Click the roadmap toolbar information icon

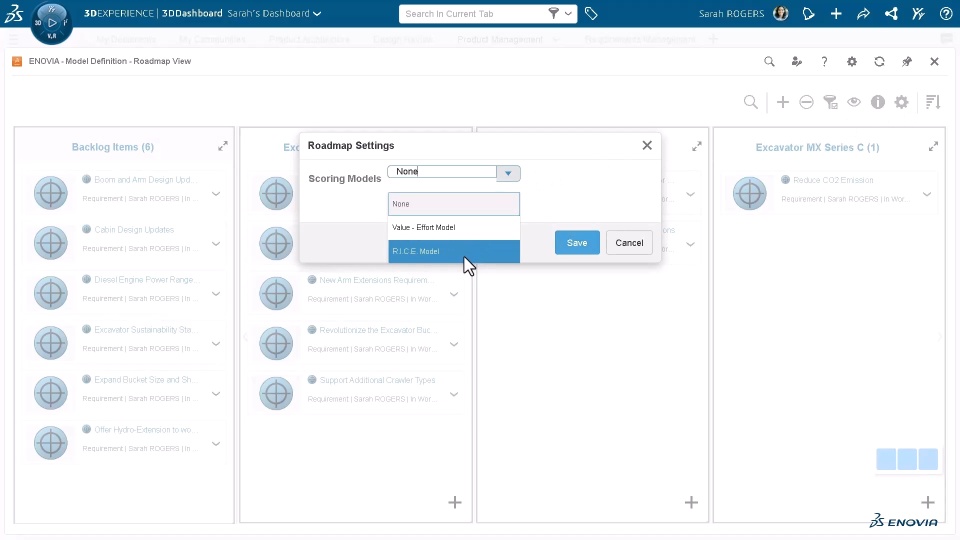878,102
